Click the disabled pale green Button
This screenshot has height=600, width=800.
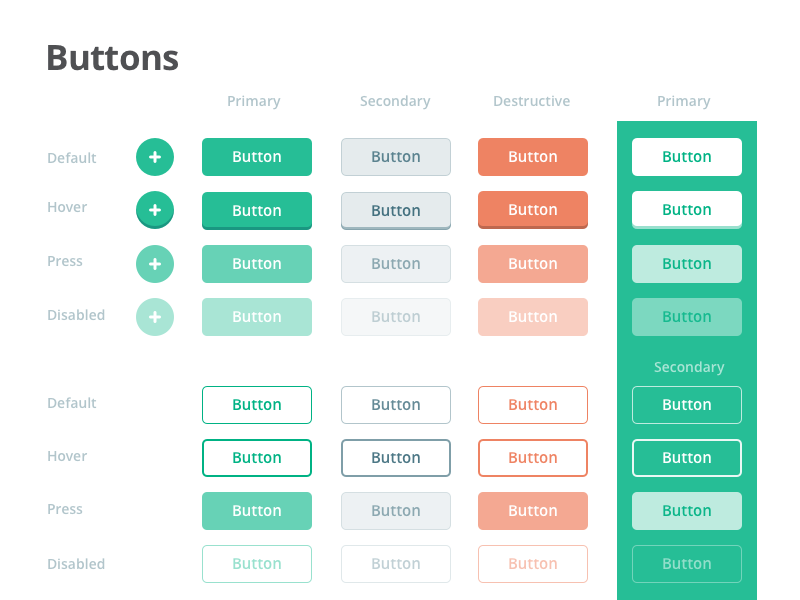pos(256,317)
